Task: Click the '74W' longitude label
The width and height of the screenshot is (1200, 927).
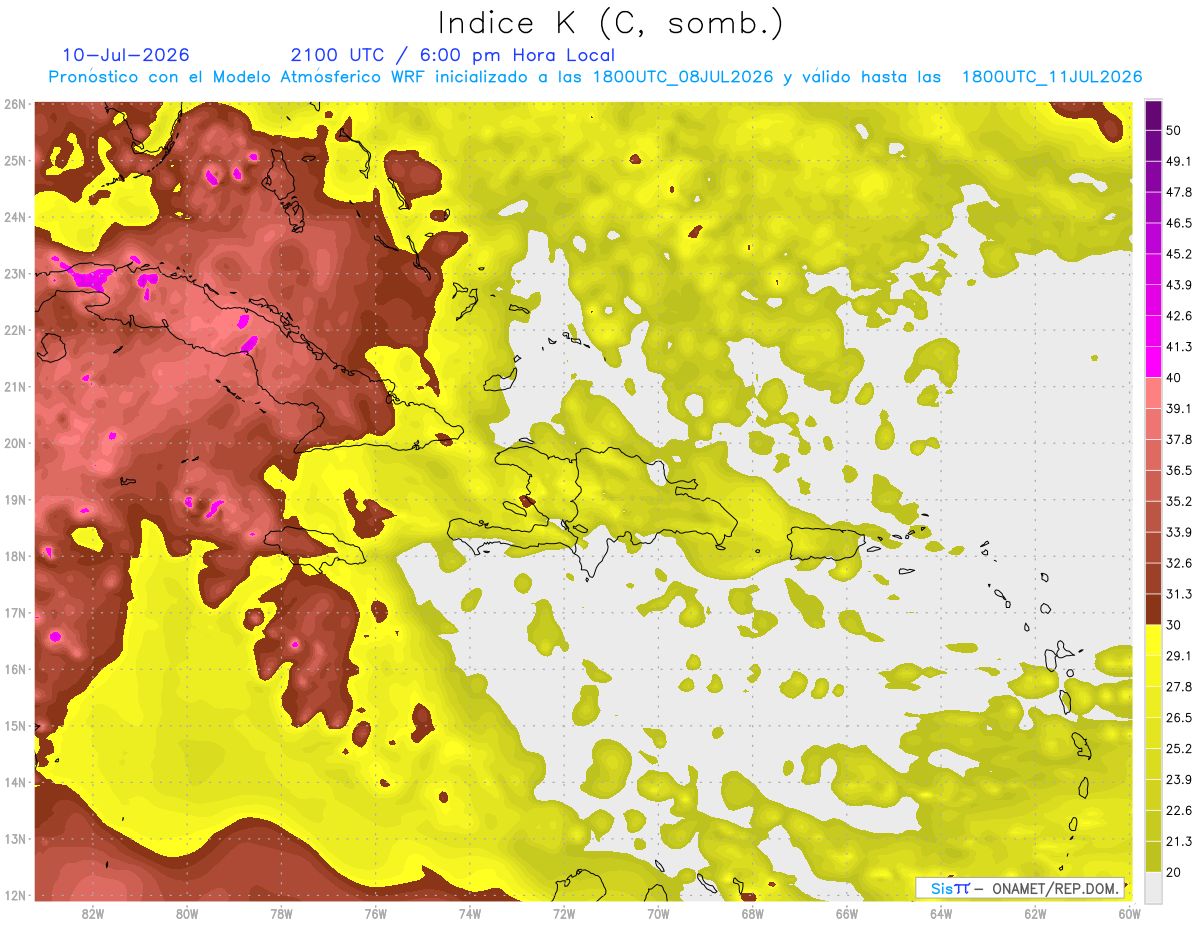Action: [x=469, y=914]
